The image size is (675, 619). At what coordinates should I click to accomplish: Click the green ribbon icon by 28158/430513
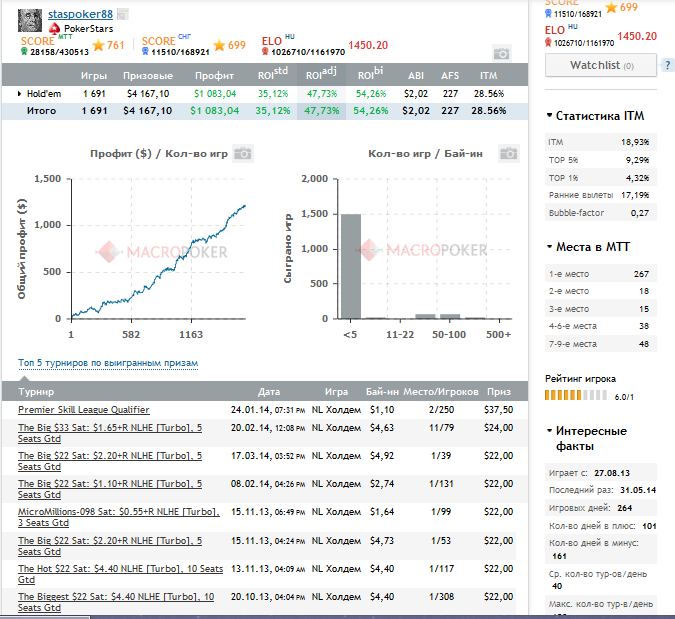click(24, 52)
